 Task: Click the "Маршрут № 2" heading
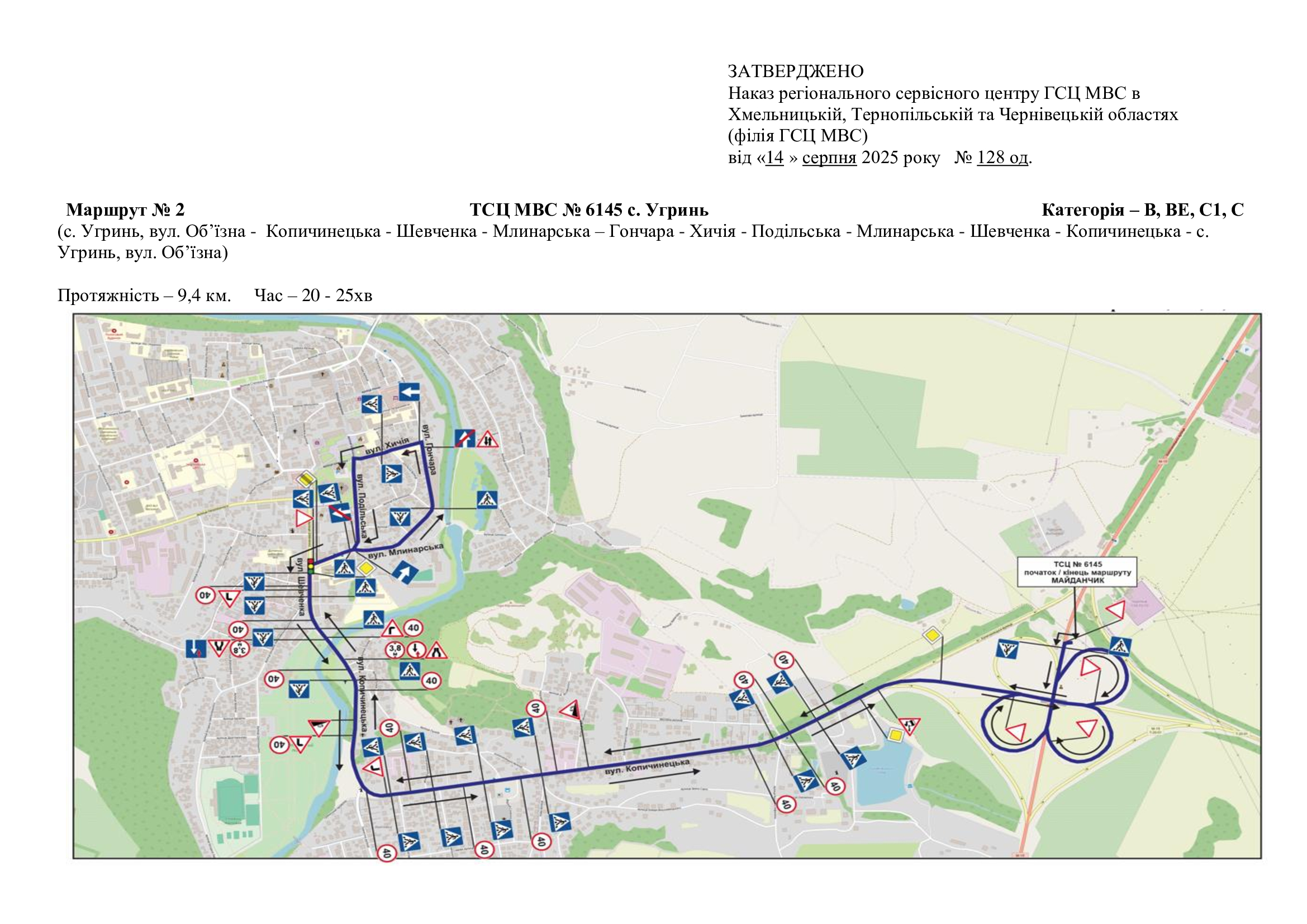[x=125, y=210]
